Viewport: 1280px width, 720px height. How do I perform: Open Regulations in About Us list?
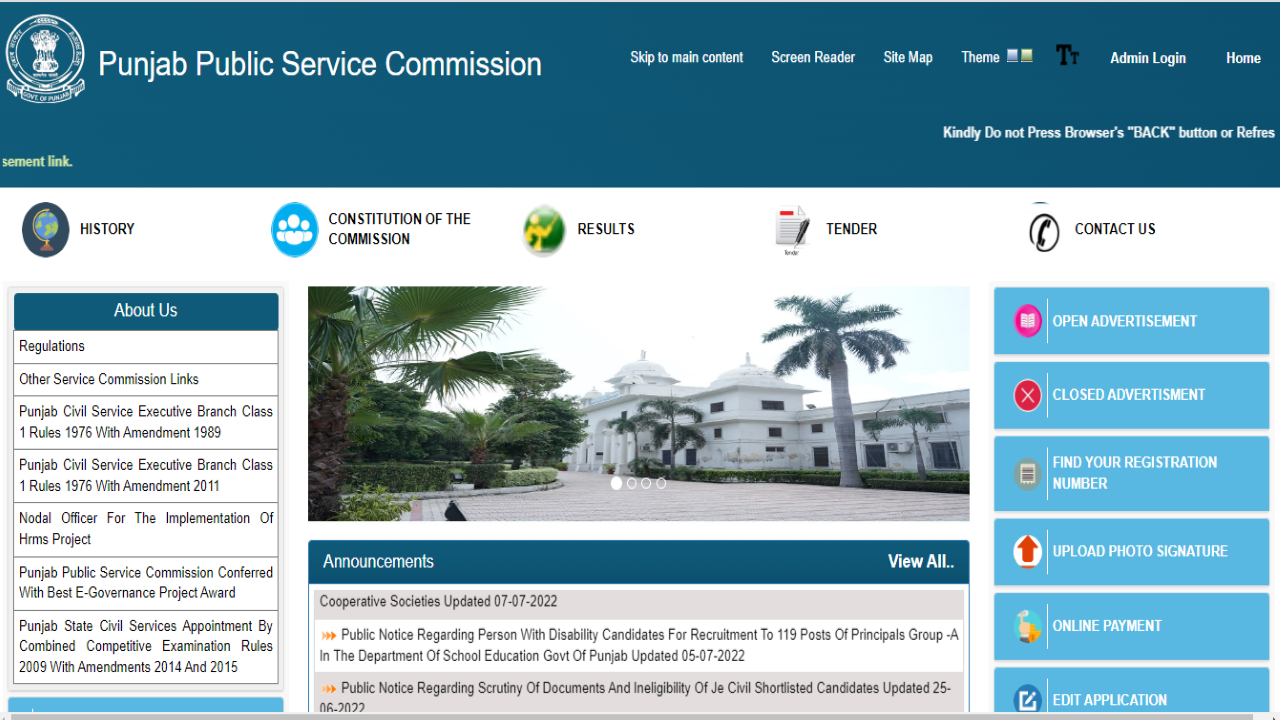coord(146,346)
